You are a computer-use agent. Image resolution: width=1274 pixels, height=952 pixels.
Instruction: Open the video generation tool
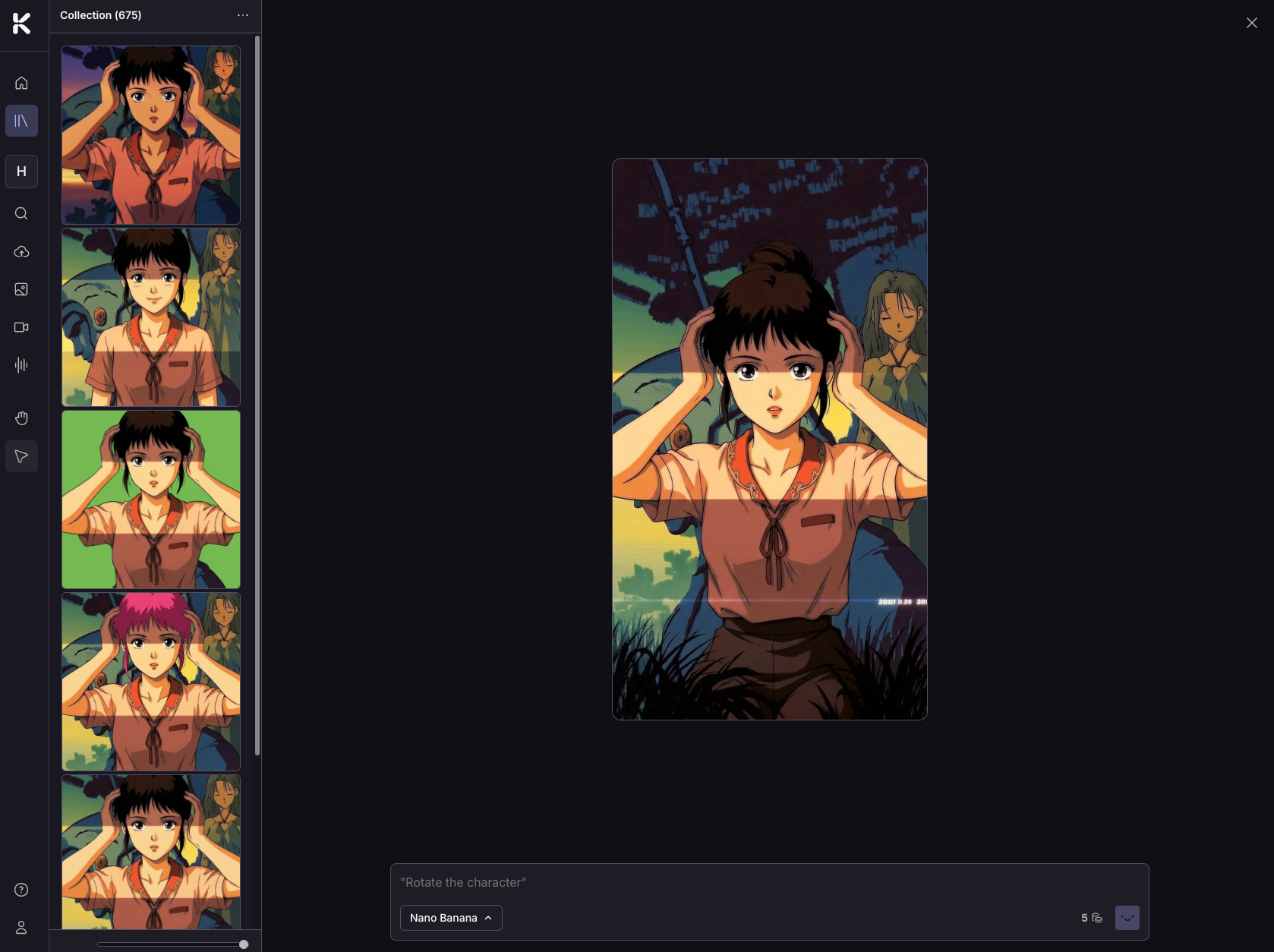pos(21,327)
